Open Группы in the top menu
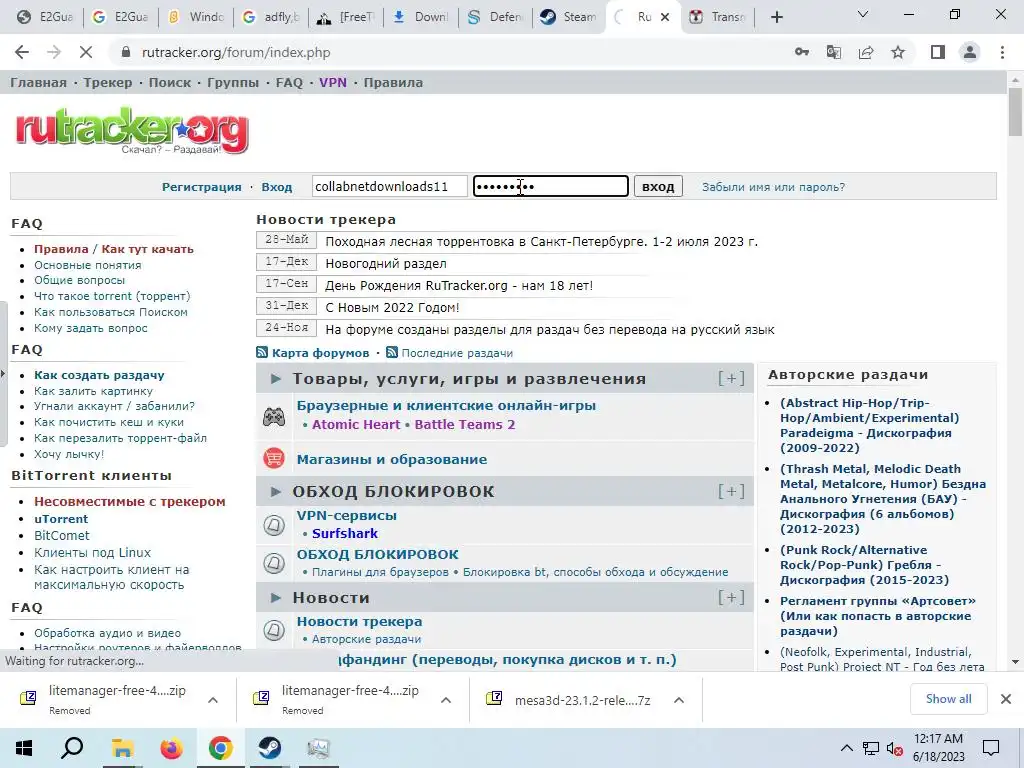The height and width of the screenshot is (768, 1024). pos(233,82)
